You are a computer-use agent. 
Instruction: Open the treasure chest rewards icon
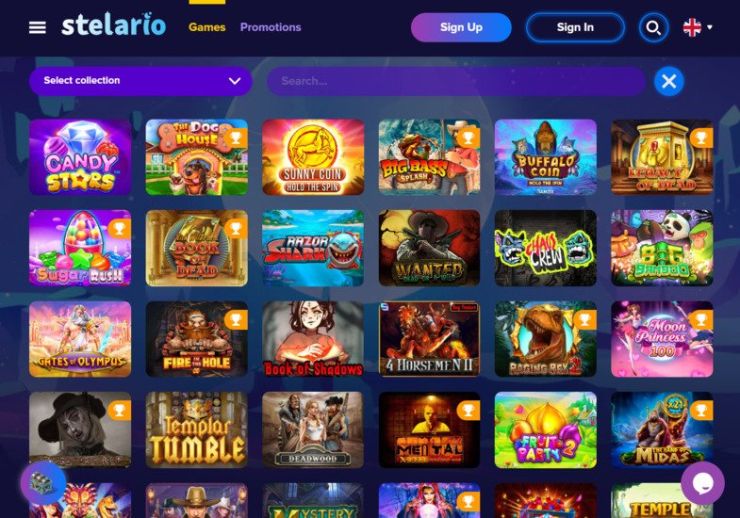coord(42,484)
